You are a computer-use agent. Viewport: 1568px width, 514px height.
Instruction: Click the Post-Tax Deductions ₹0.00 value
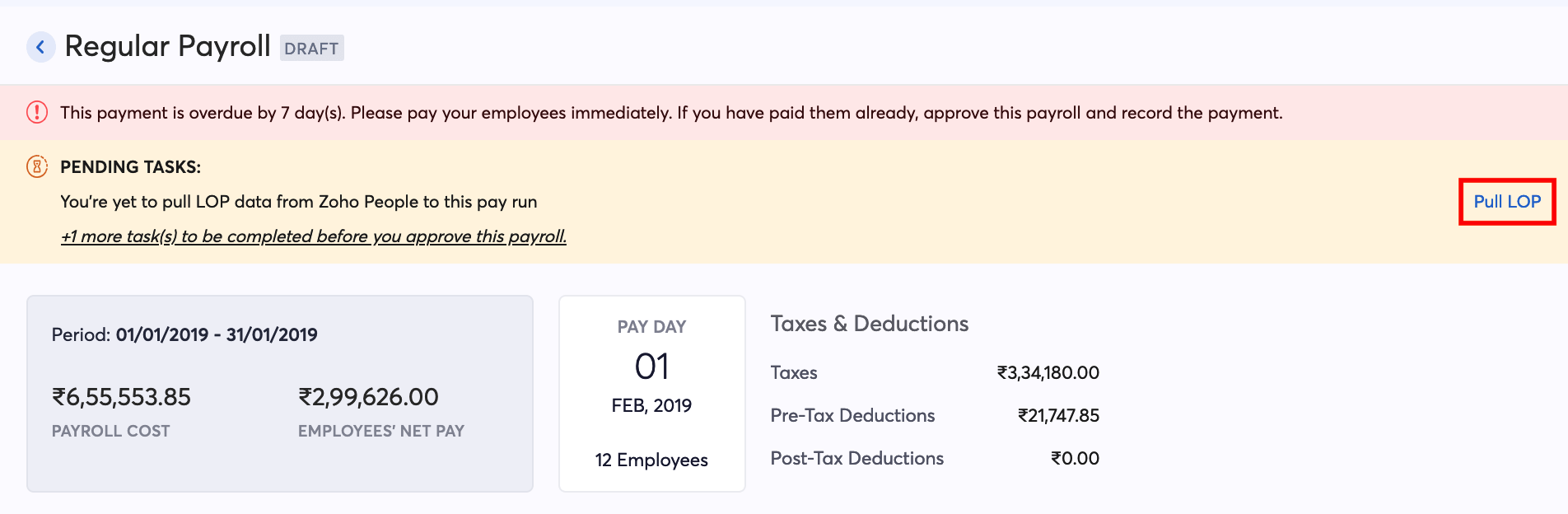pos(1075,458)
